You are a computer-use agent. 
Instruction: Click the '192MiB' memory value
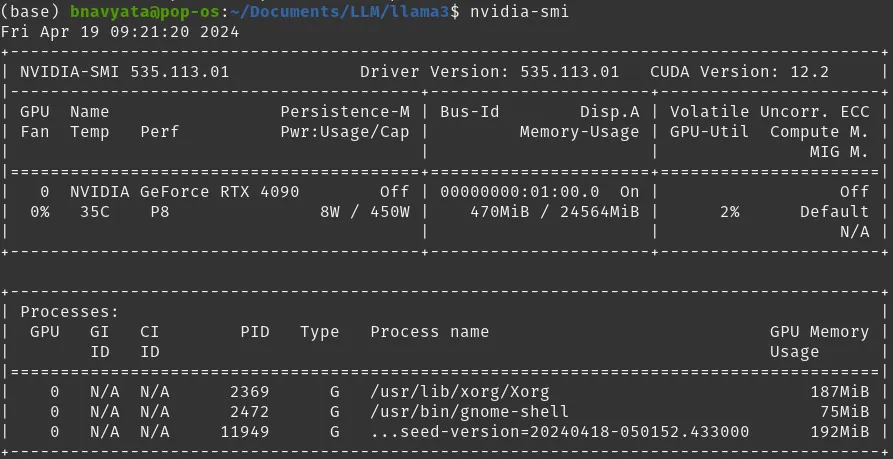tap(839, 432)
